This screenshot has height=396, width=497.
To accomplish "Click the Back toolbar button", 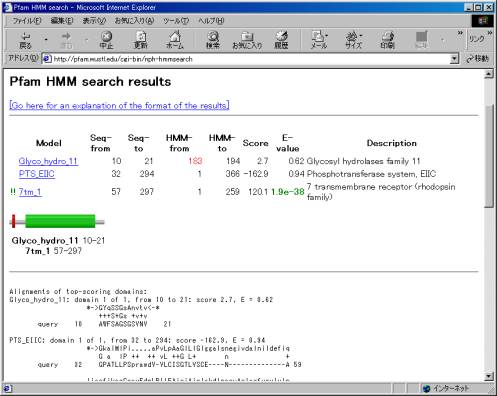I will tap(25, 40).
